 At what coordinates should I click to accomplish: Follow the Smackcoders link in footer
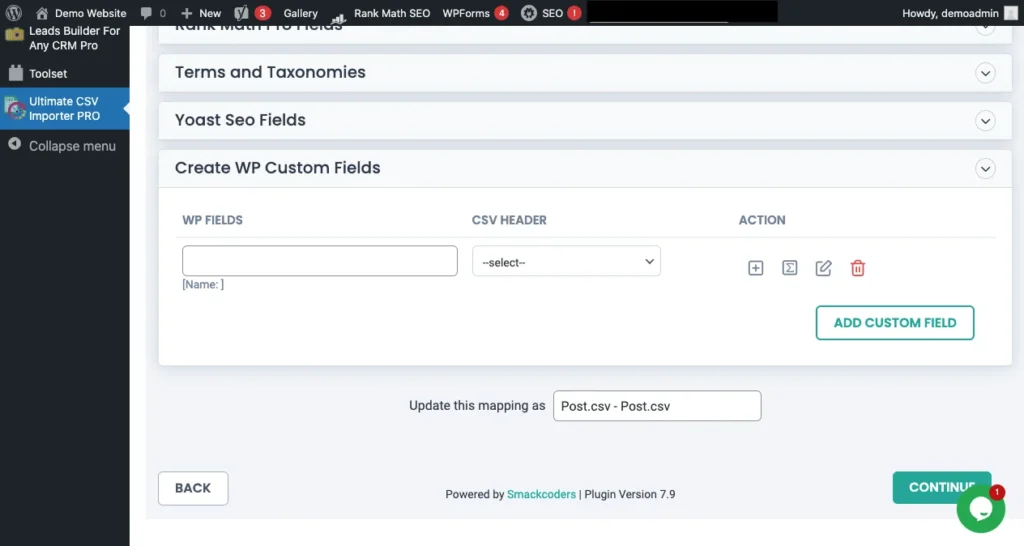click(x=541, y=494)
